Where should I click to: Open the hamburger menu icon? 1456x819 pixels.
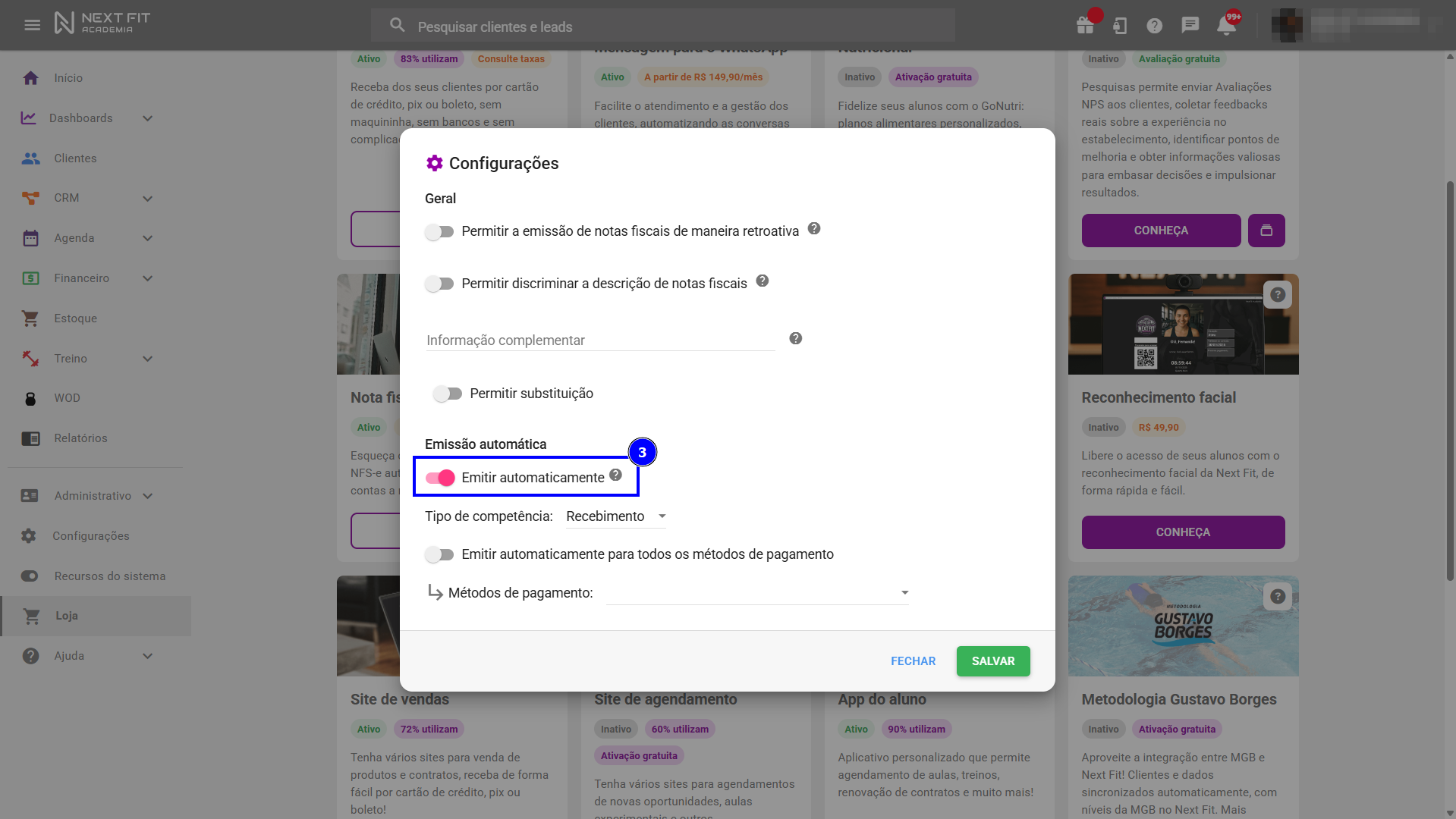[x=32, y=25]
